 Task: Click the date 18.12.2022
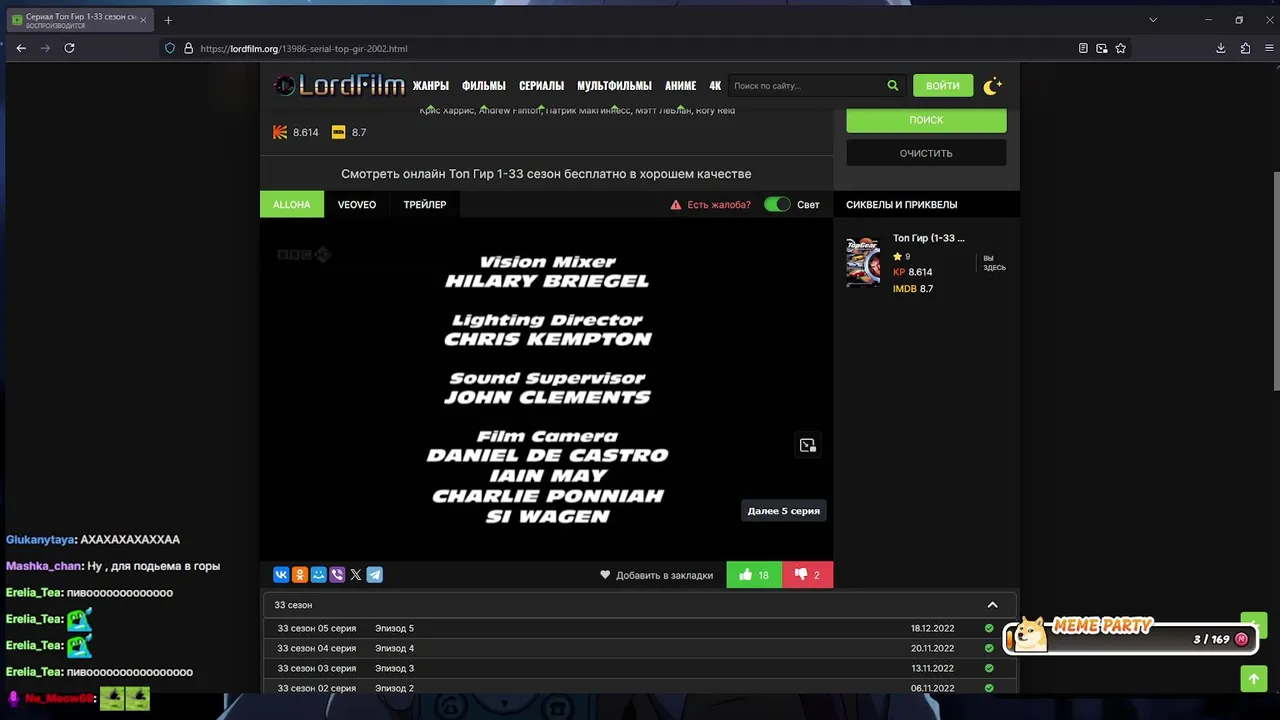[x=932, y=628]
